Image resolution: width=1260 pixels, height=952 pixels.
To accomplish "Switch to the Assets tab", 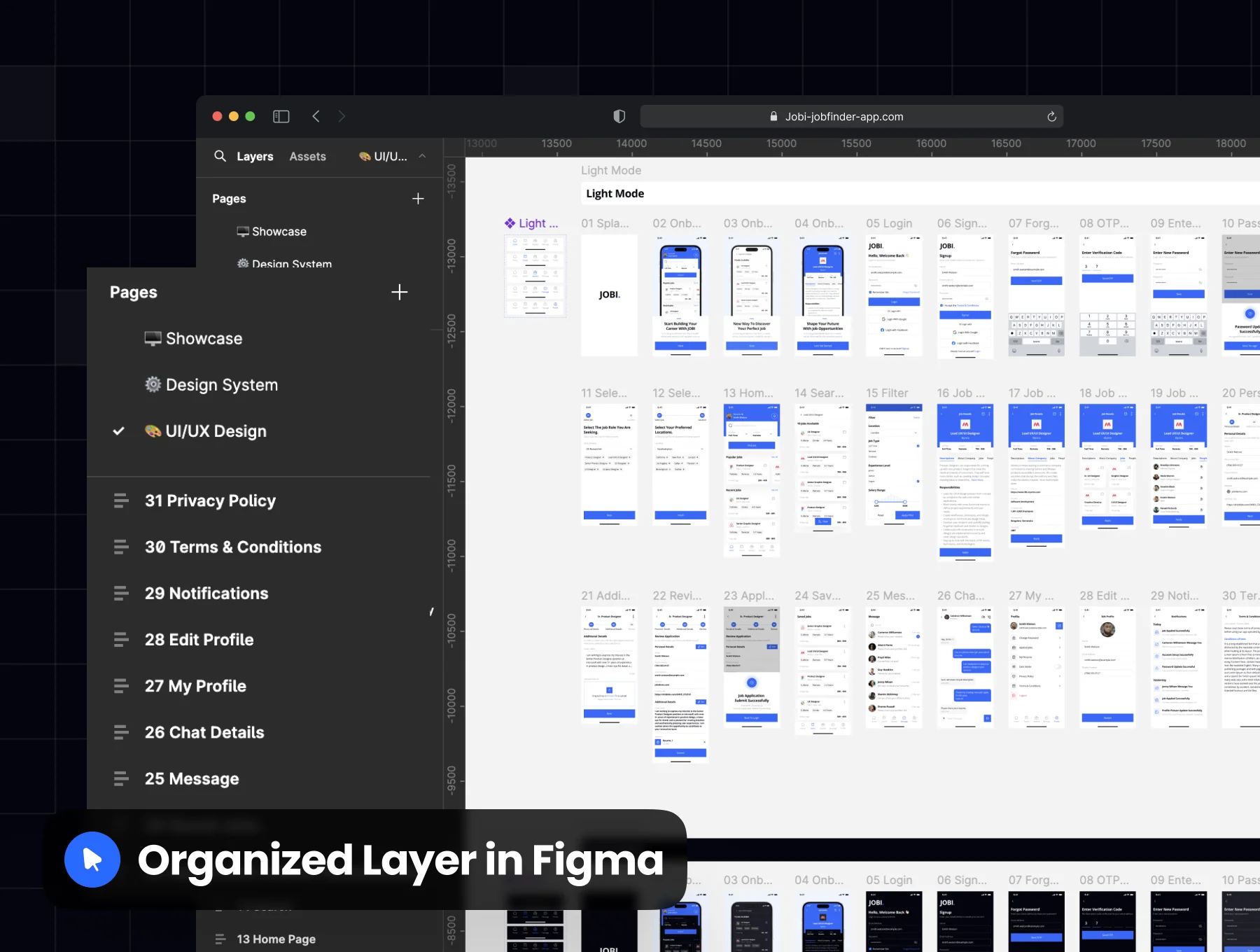I will coord(308,156).
